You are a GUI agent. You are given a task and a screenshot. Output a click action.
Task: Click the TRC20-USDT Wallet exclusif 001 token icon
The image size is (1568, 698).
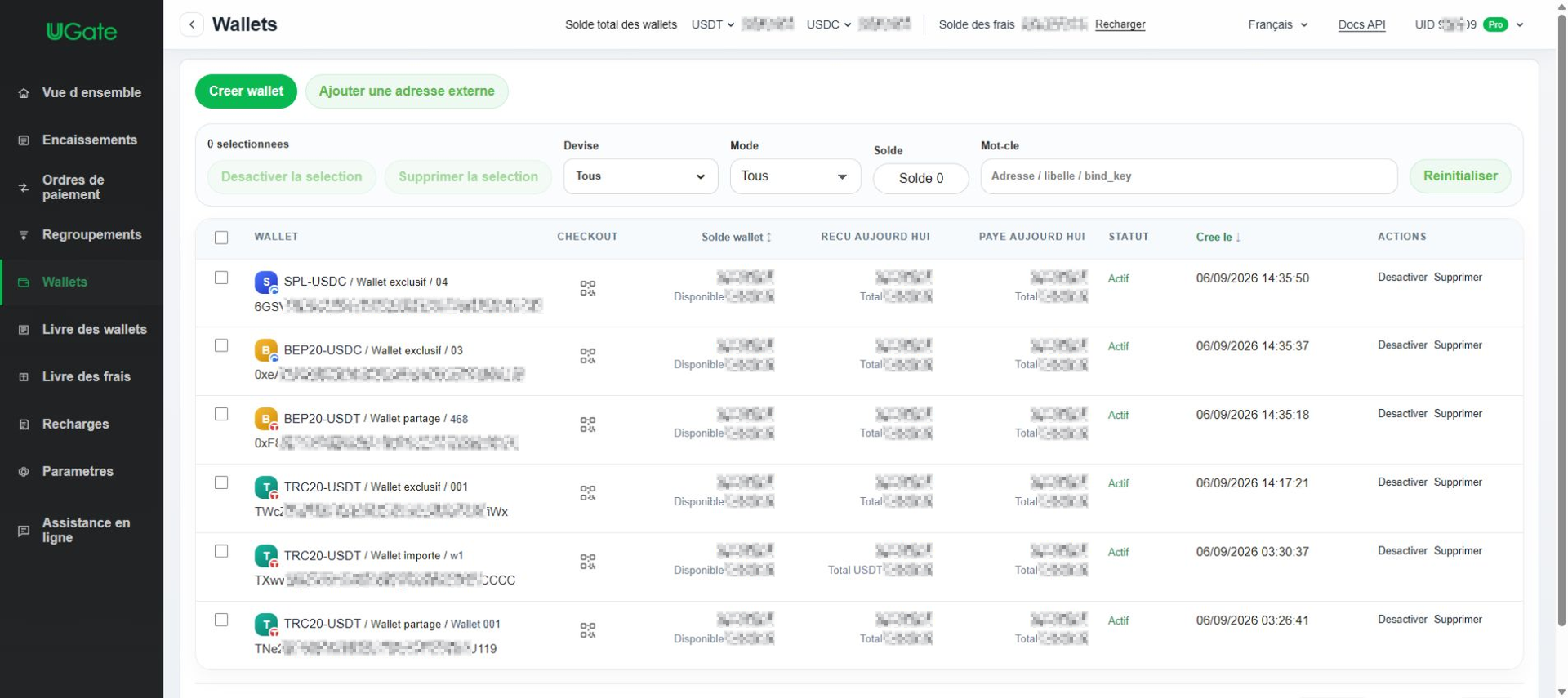(266, 488)
